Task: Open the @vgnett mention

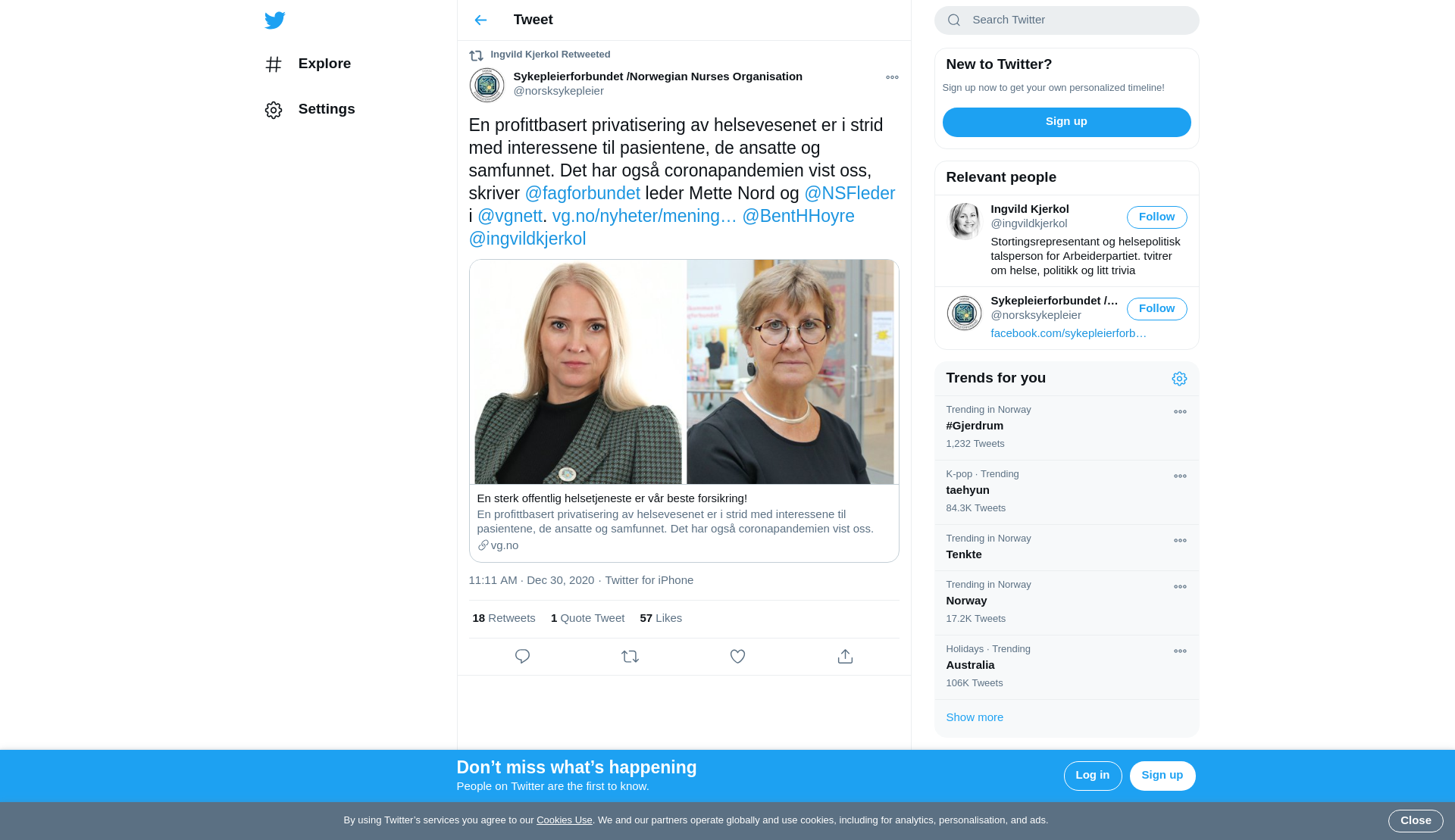Action: pos(510,216)
